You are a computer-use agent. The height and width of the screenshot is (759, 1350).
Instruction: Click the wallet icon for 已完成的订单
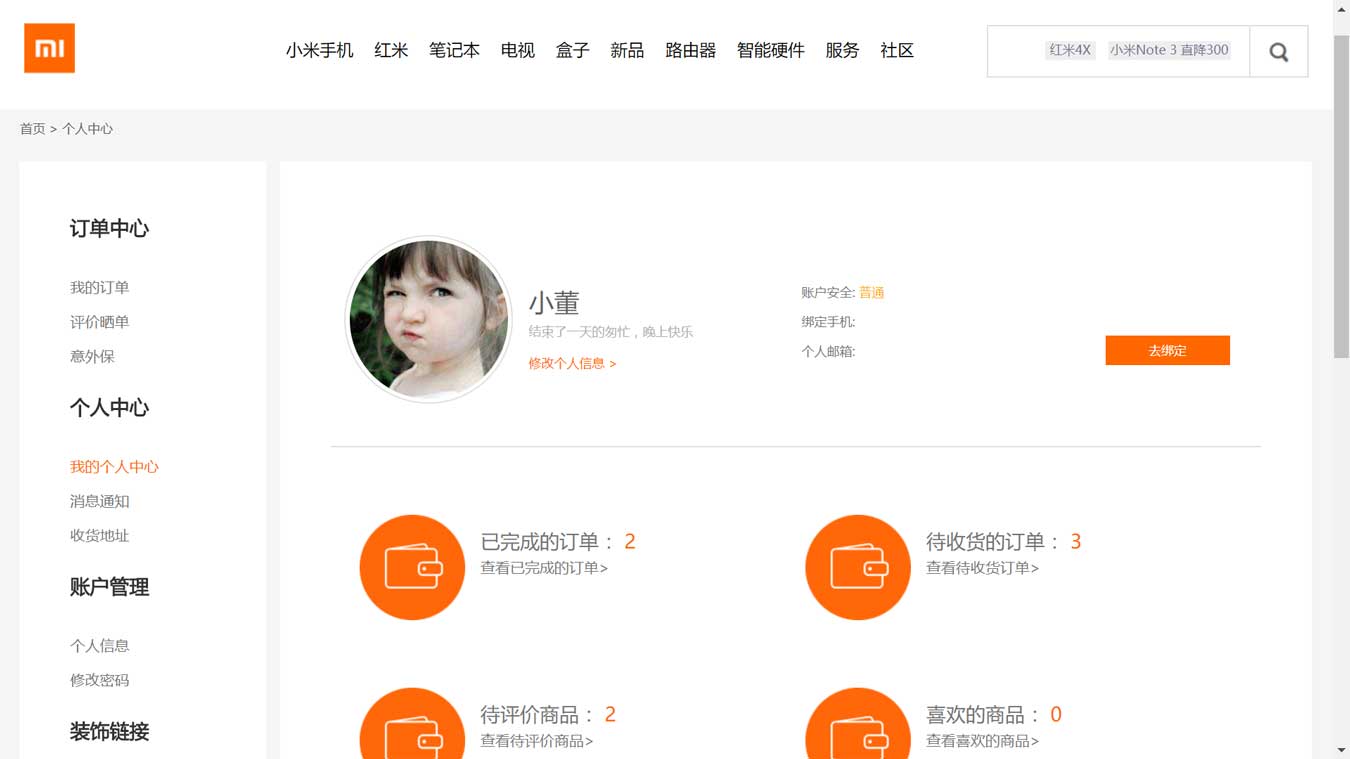tap(412, 567)
